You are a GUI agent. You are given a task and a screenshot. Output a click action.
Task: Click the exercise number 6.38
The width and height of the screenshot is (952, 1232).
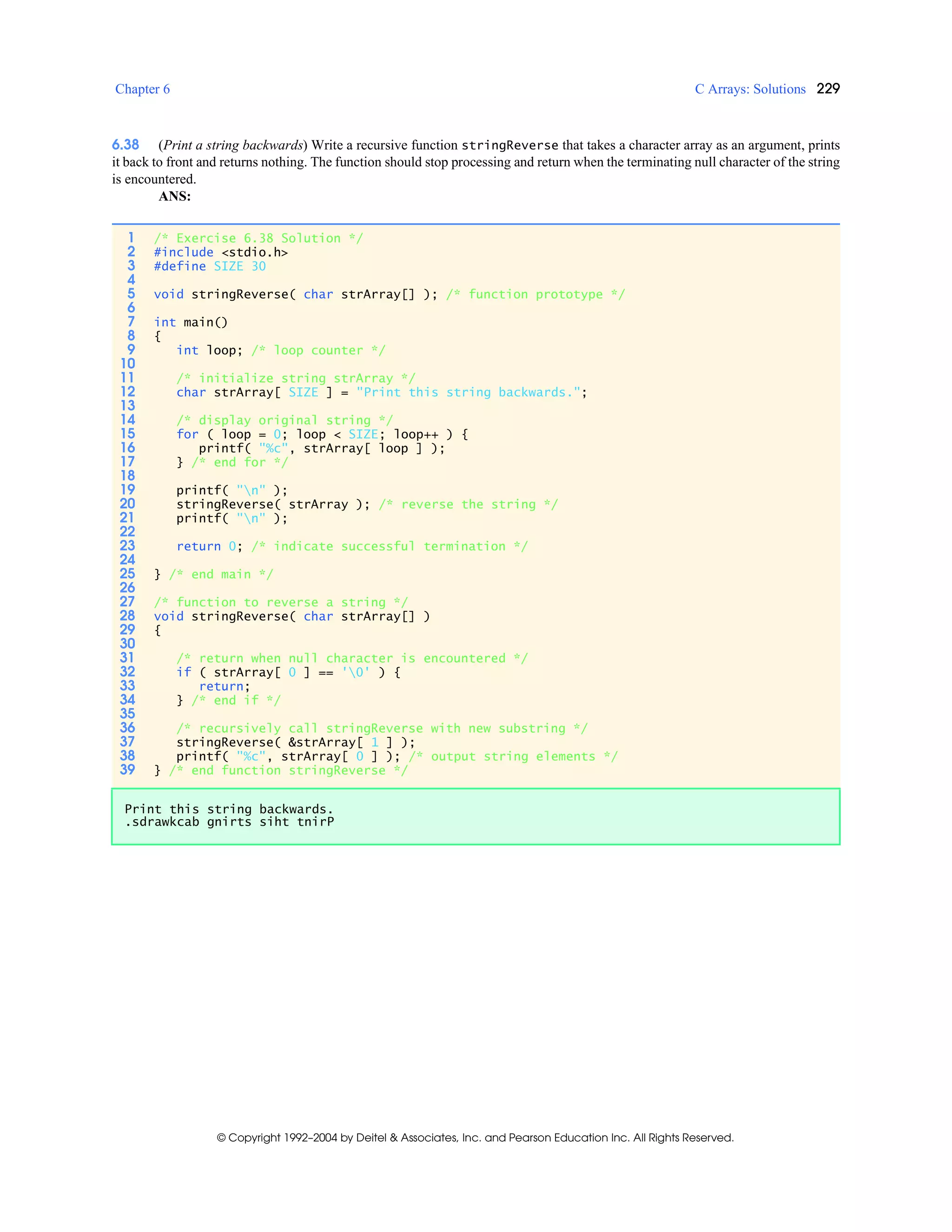(125, 145)
